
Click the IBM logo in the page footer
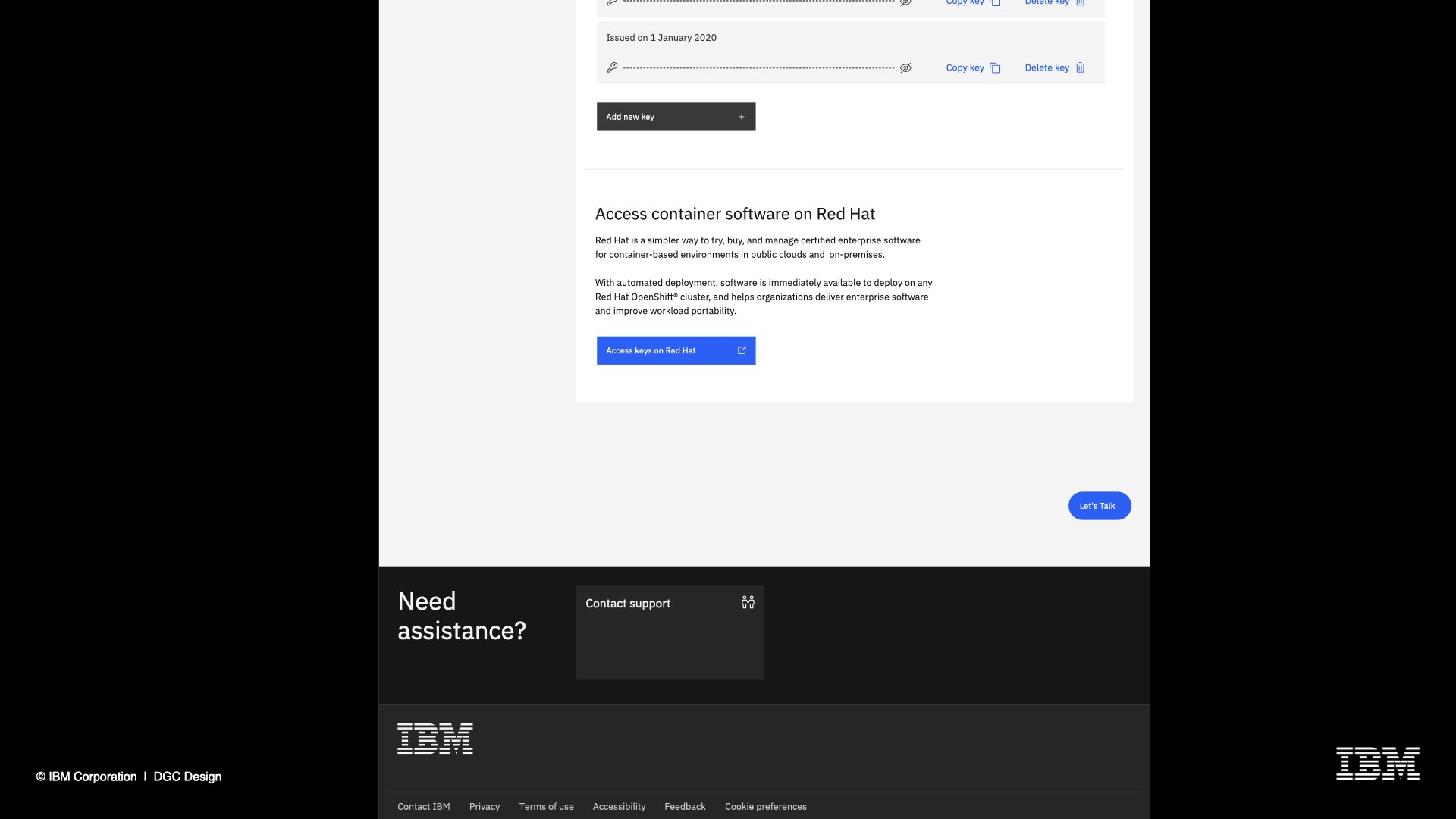point(435,739)
